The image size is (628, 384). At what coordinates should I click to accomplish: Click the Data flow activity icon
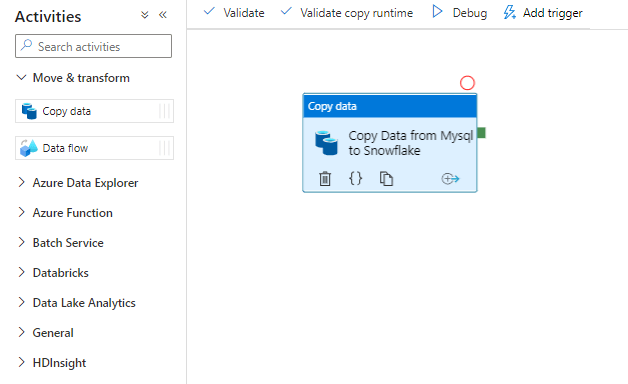click(29, 148)
